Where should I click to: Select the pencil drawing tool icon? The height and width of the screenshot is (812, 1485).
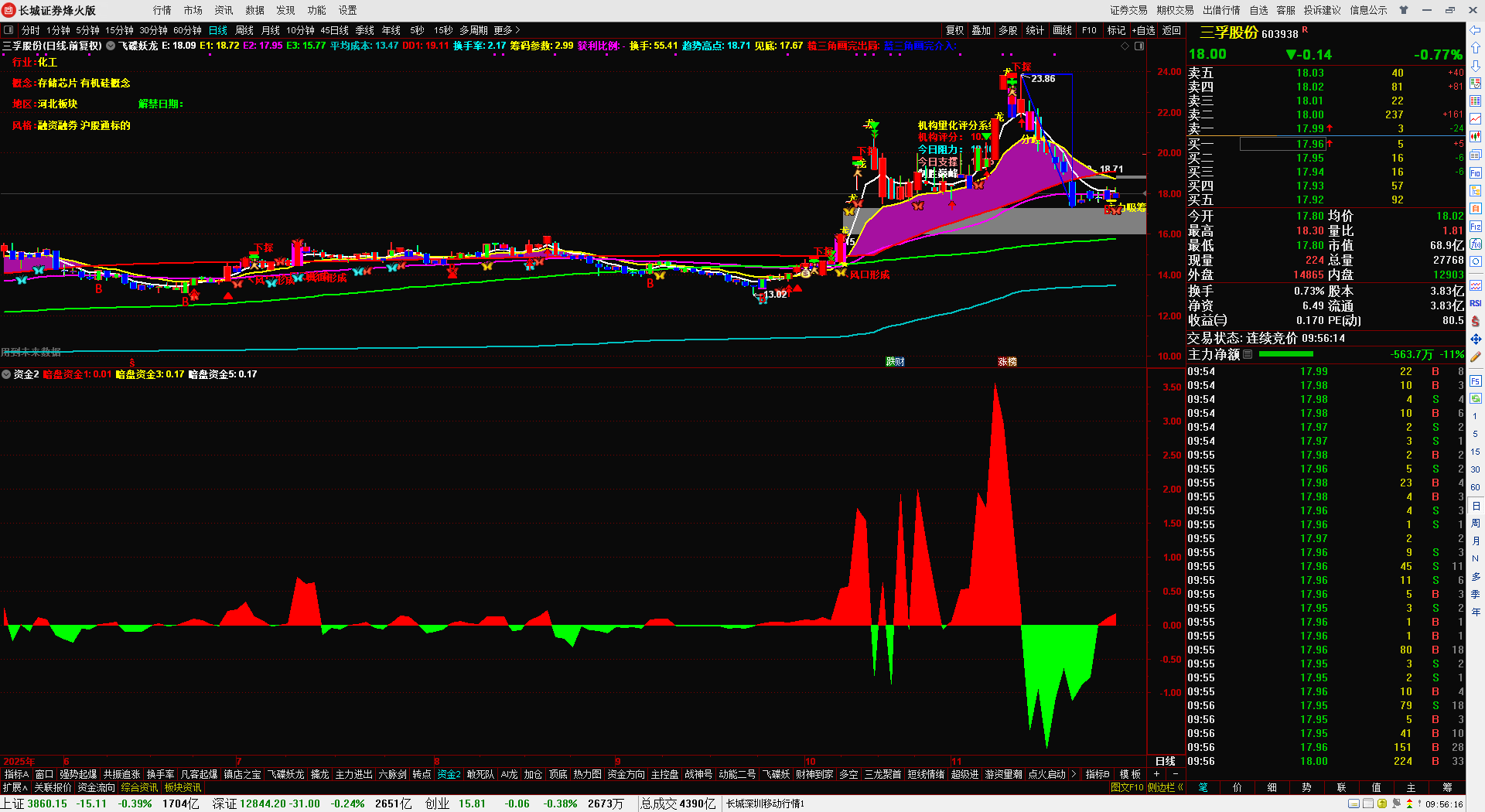pyautogui.click(x=1475, y=357)
